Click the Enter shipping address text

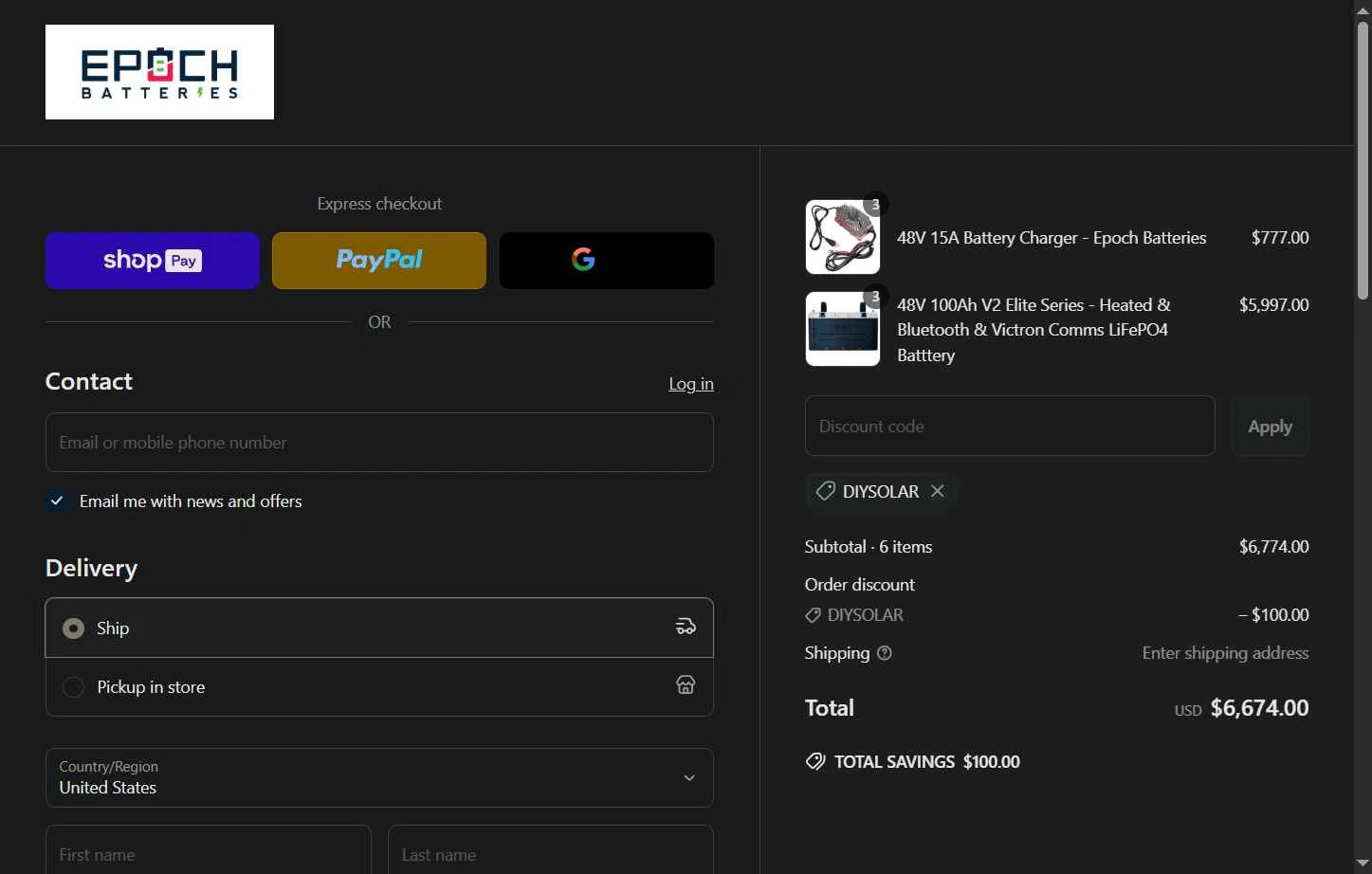coord(1225,653)
